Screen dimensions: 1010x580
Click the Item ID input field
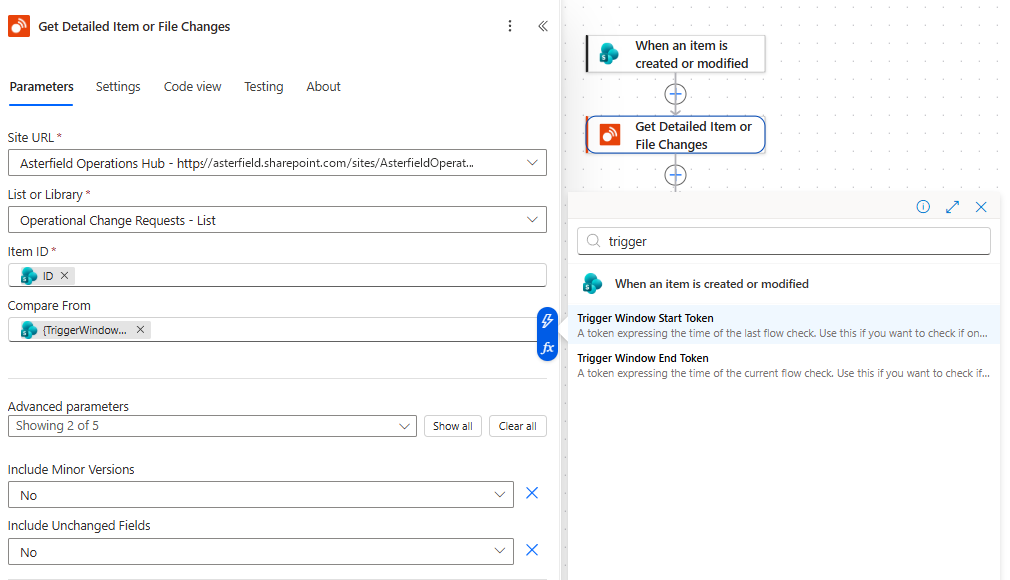277,275
